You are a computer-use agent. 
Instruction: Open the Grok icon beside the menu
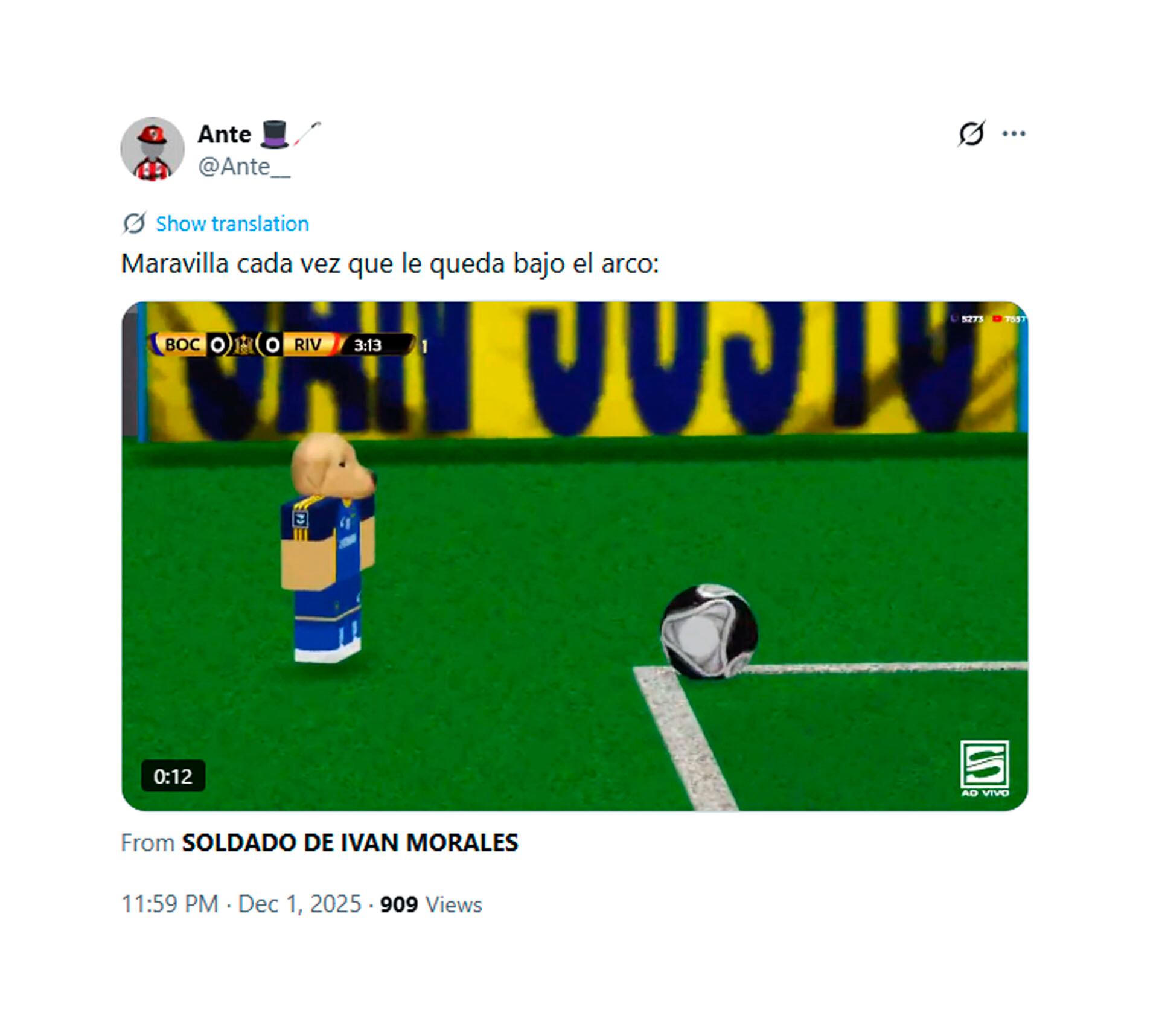pyautogui.click(x=971, y=133)
